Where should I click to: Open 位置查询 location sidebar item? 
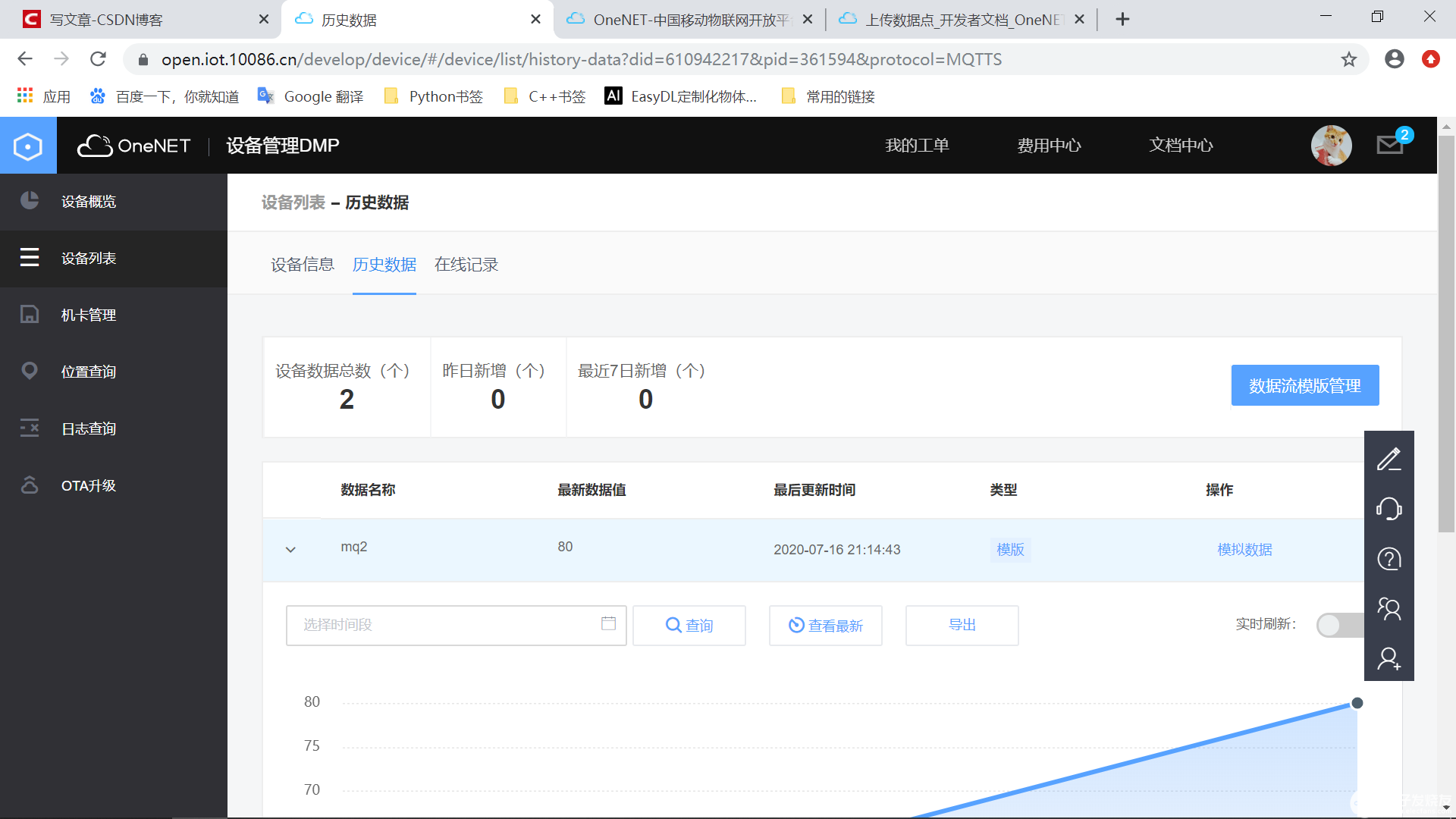point(89,372)
